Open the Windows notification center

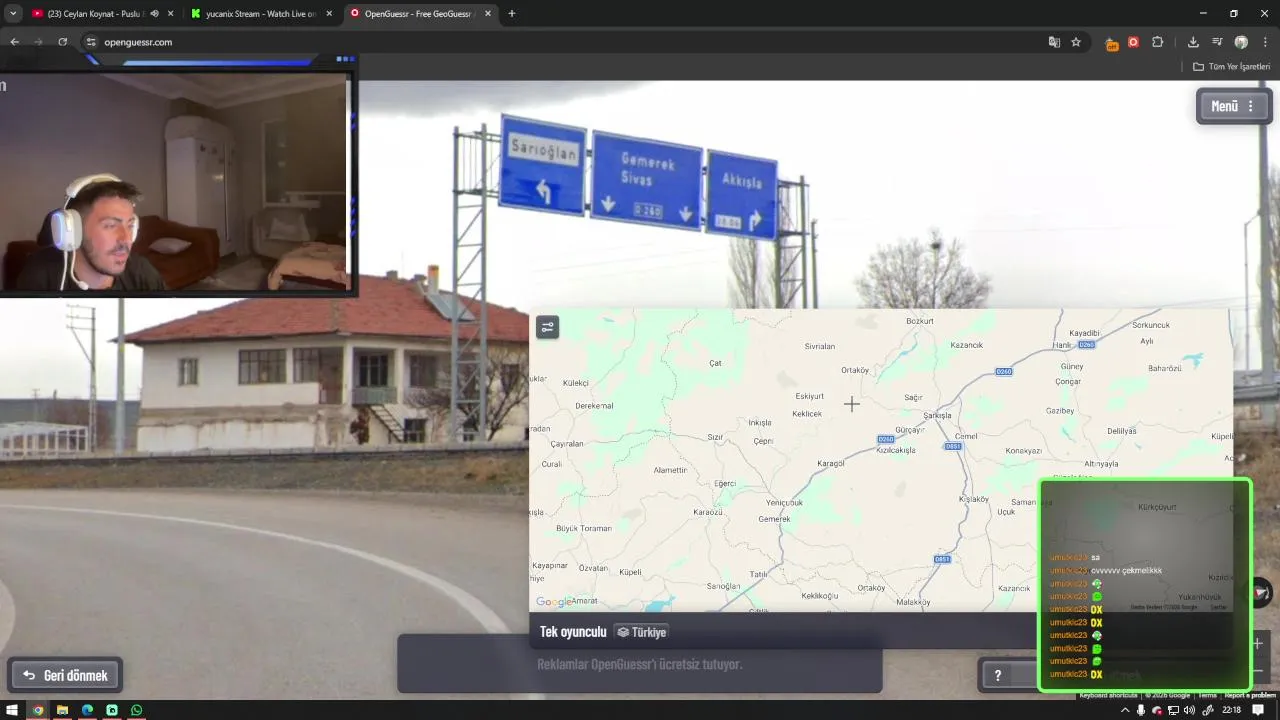(x=1259, y=710)
